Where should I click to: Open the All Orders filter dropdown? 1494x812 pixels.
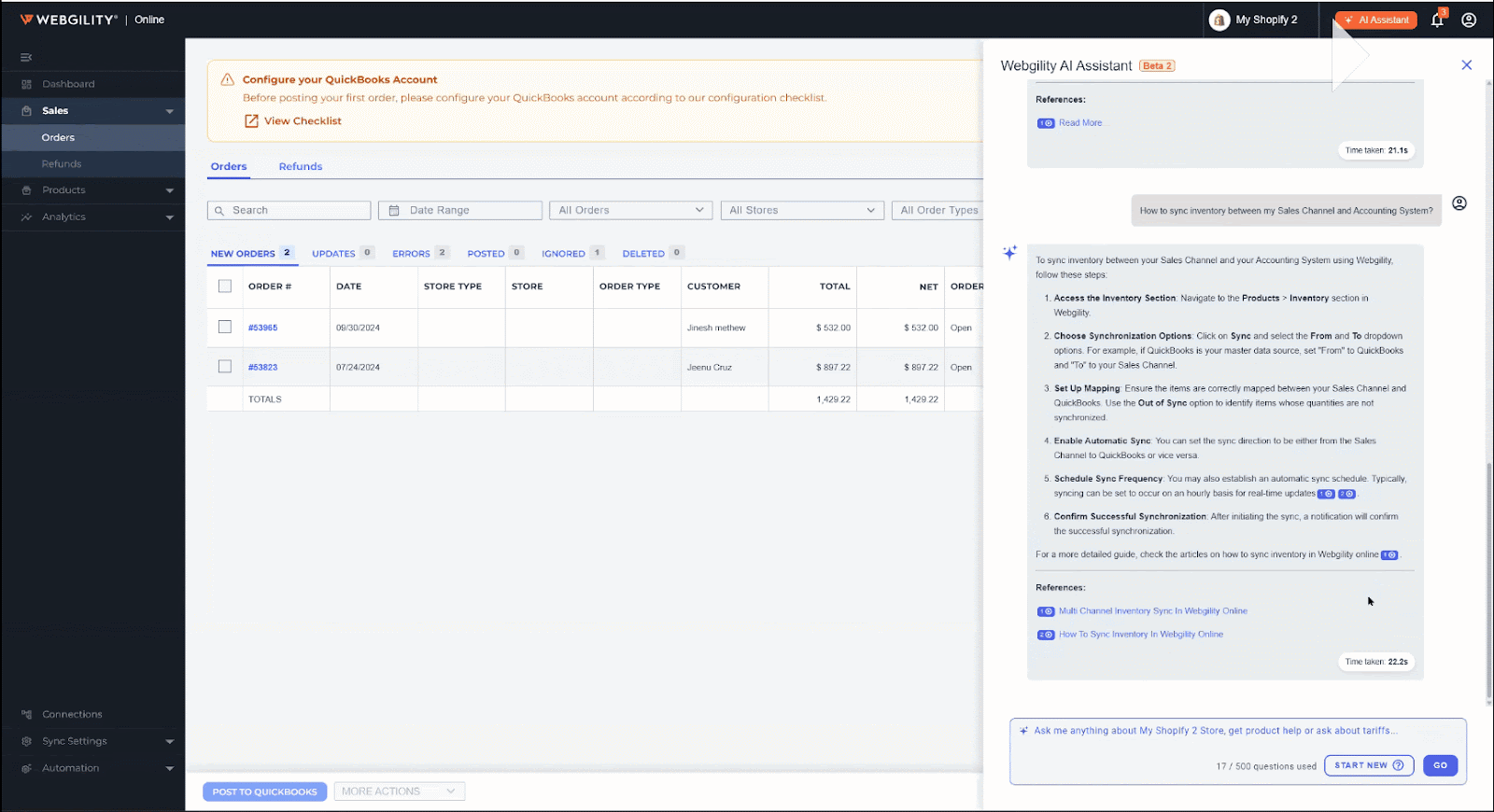tap(631, 211)
